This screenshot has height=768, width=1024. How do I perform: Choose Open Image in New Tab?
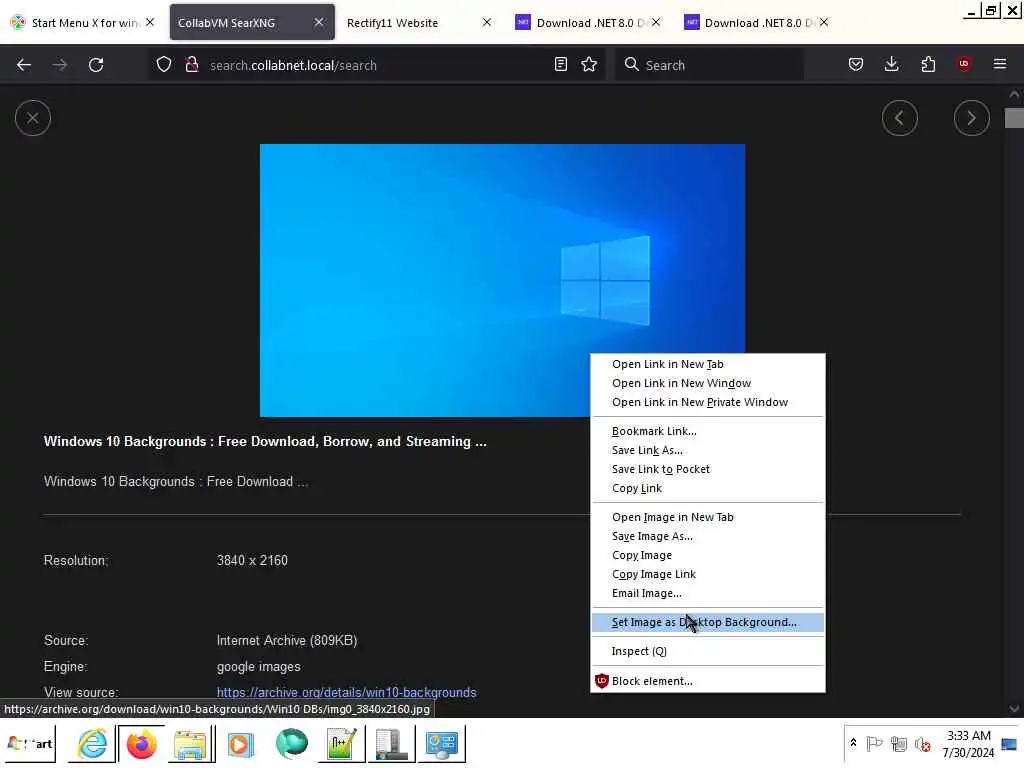click(x=707, y=517)
